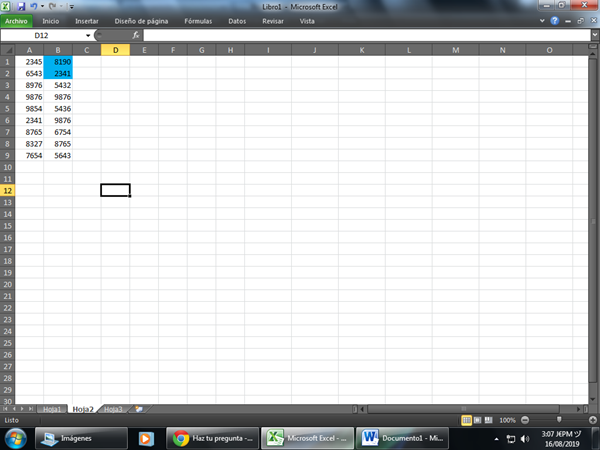
Task: Switch to the Hoja3 sheet tab
Action: coord(113,409)
